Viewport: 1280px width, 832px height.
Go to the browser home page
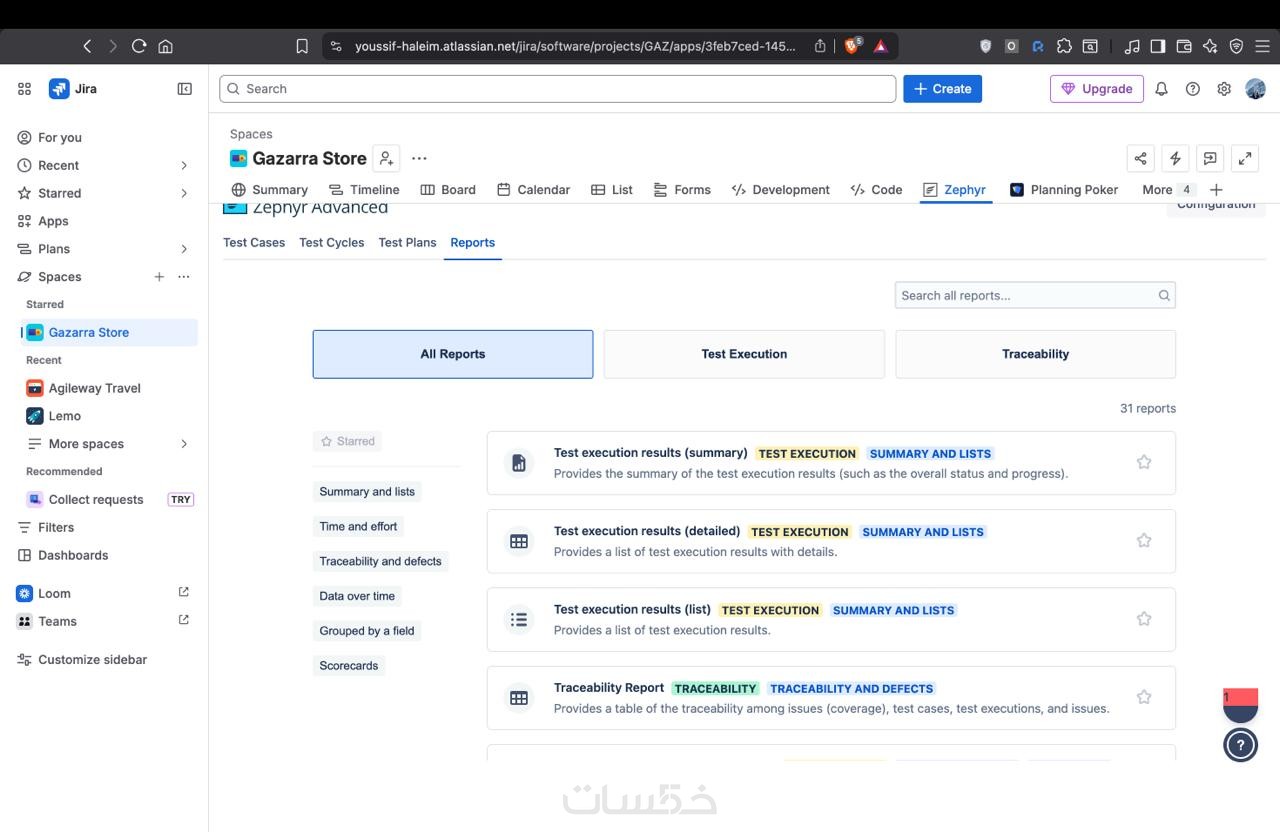point(166,46)
